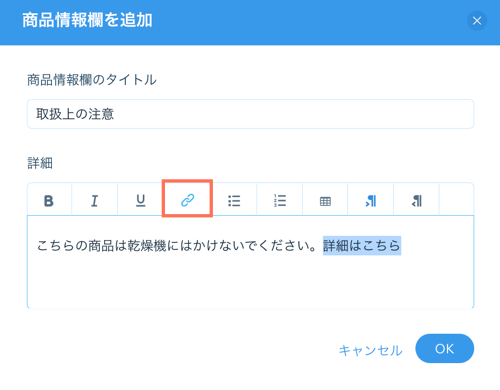Image resolution: width=500 pixels, height=390 pixels.
Task: Confirm with the OK button
Action: [x=444, y=349]
